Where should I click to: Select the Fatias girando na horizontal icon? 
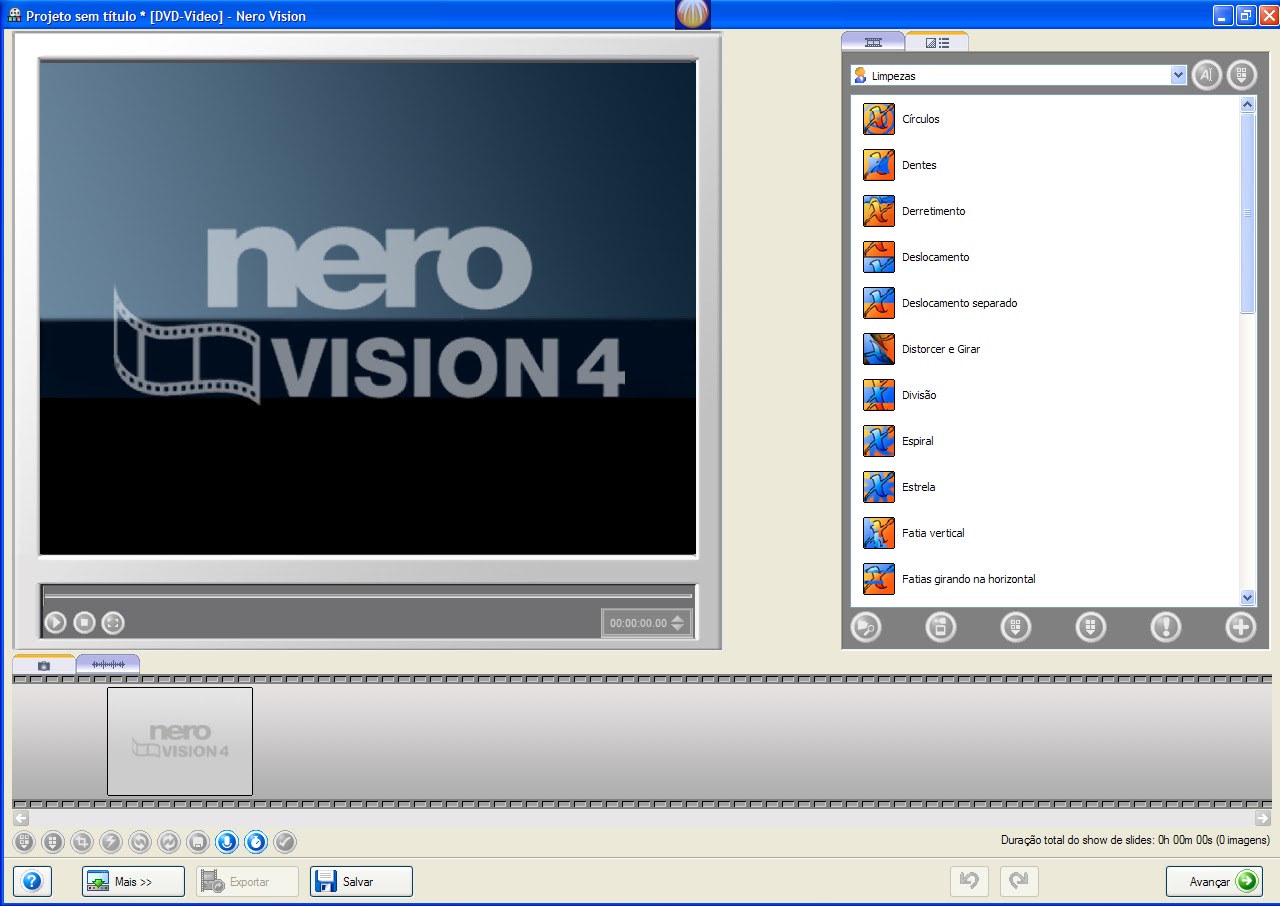[879, 579]
